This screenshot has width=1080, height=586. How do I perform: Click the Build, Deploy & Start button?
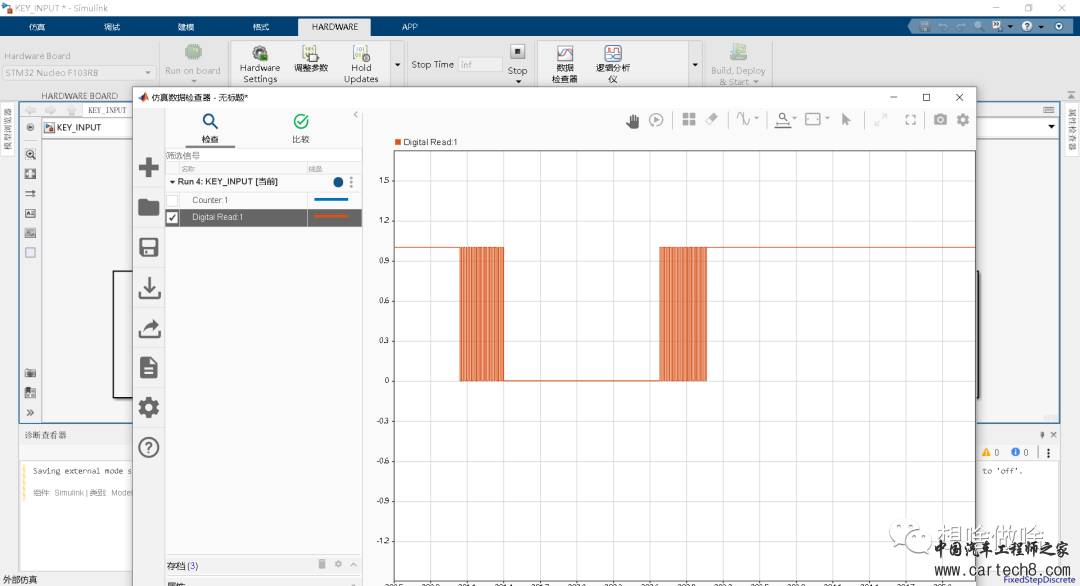point(738,63)
